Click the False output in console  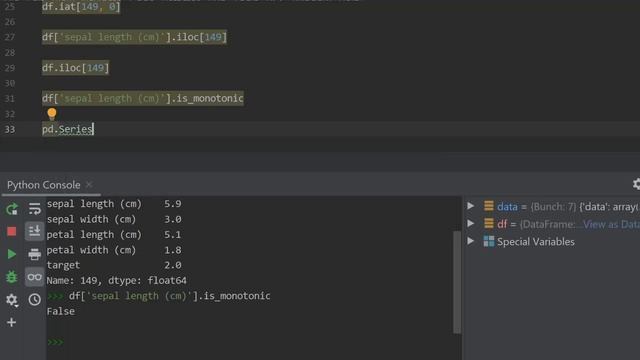(60, 311)
